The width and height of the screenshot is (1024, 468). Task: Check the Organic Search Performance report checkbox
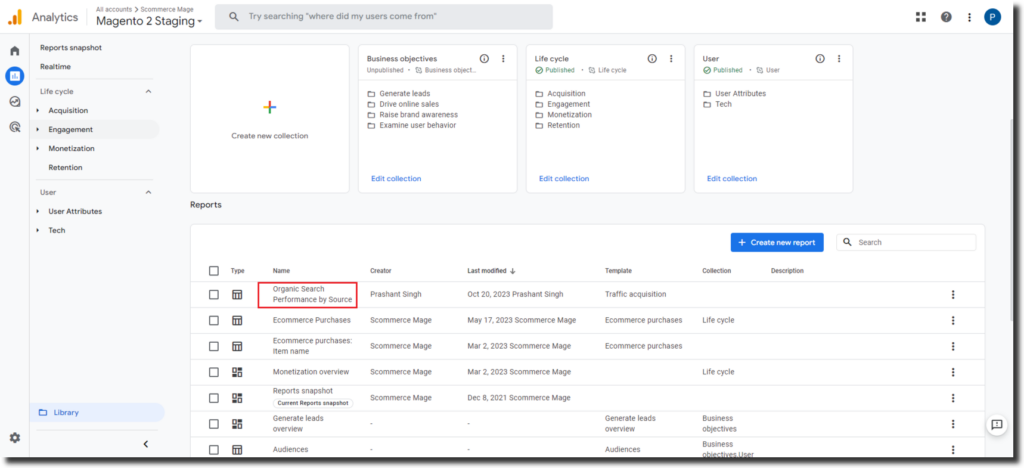pyautogui.click(x=214, y=294)
